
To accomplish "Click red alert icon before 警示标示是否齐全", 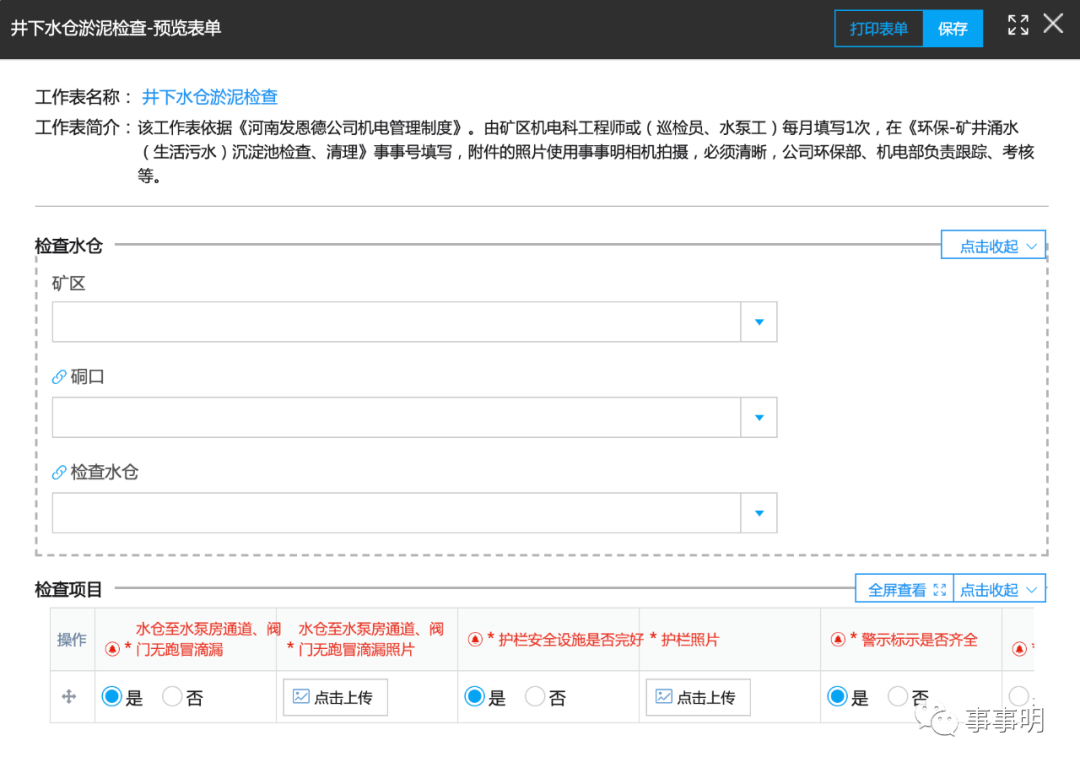I will tap(838, 640).
